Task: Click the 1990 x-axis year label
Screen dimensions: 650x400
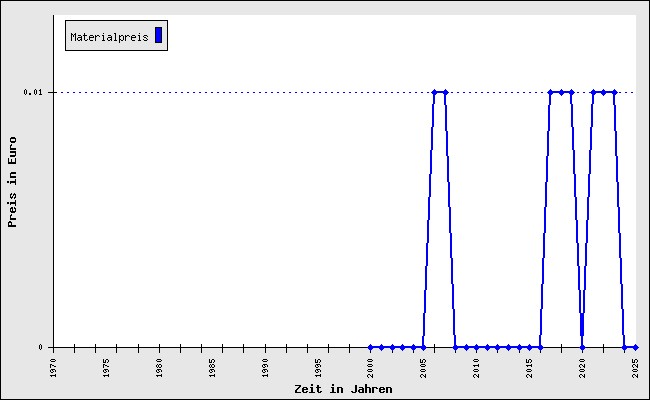Action: pos(265,367)
